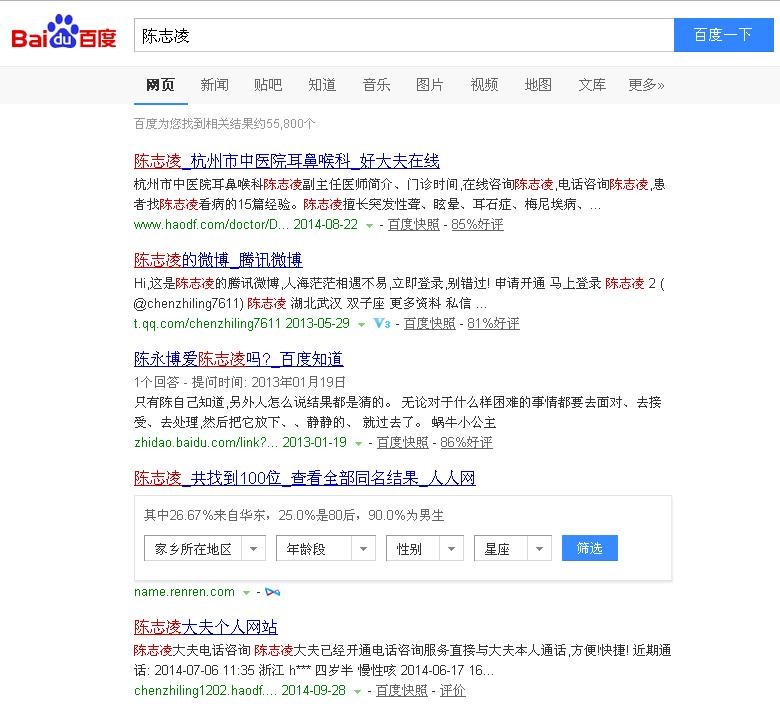780x704 pixels.
Task: Click the text 百度为您找到相关结果约55,800个
Action: click(x=224, y=123)
